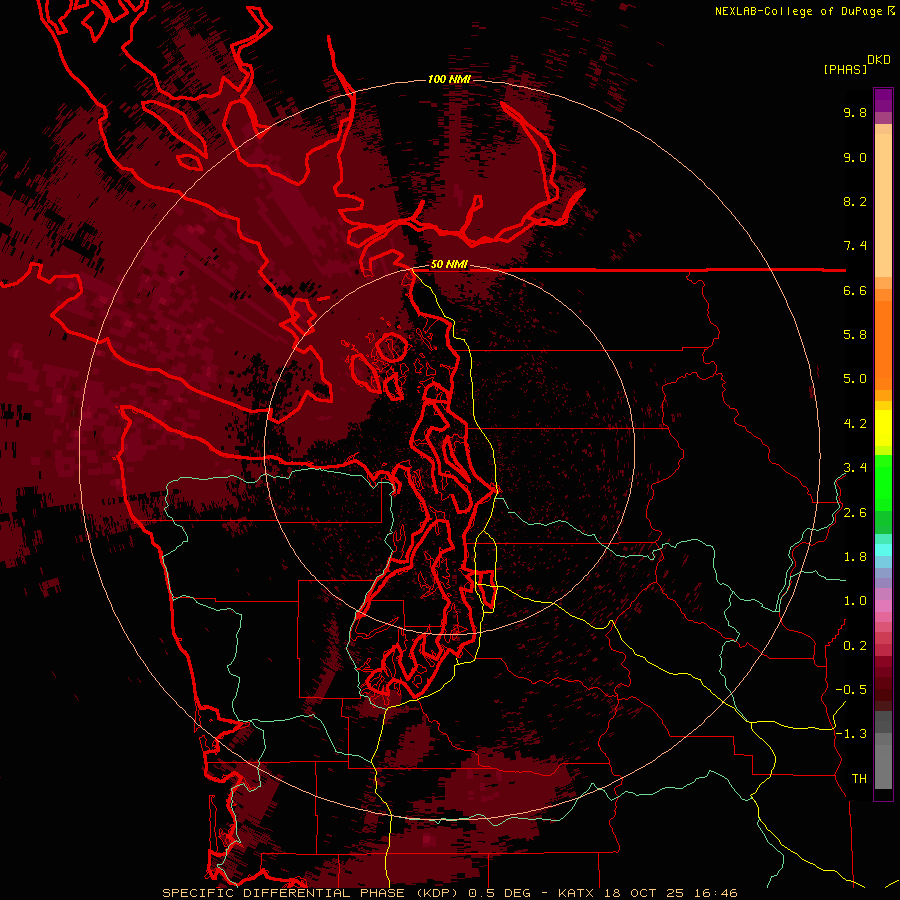Image resolution: width=900 pixels, height=900 pixels.
Task: Click the [PHAS] legend heading
Action: tap(845, 69)
